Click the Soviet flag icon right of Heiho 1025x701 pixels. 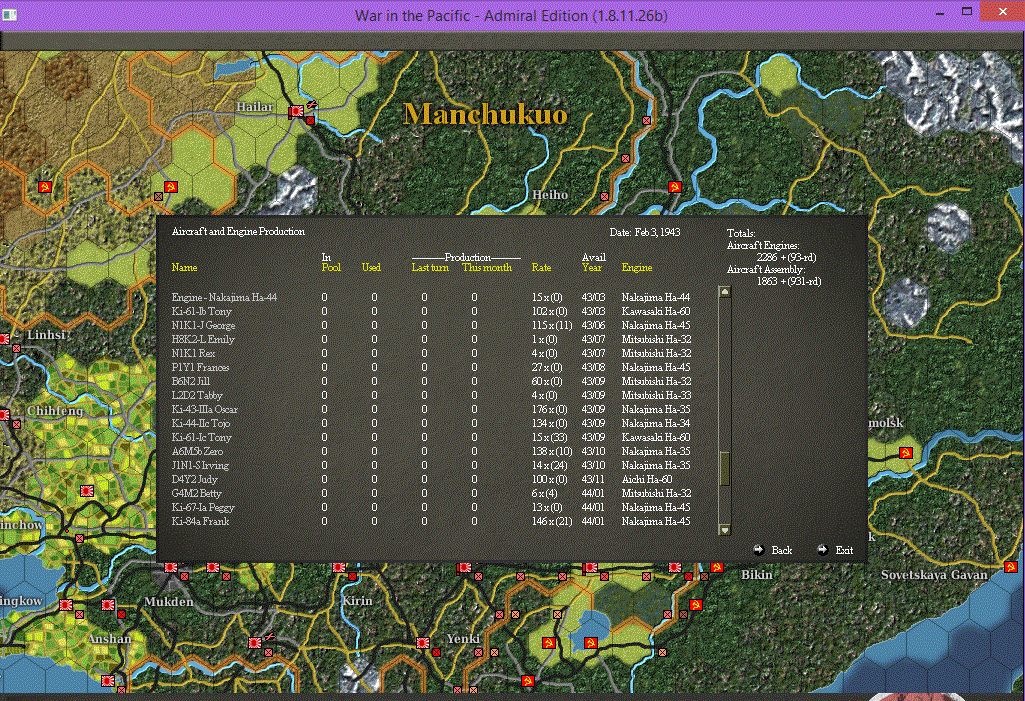[x=675, y=187]
